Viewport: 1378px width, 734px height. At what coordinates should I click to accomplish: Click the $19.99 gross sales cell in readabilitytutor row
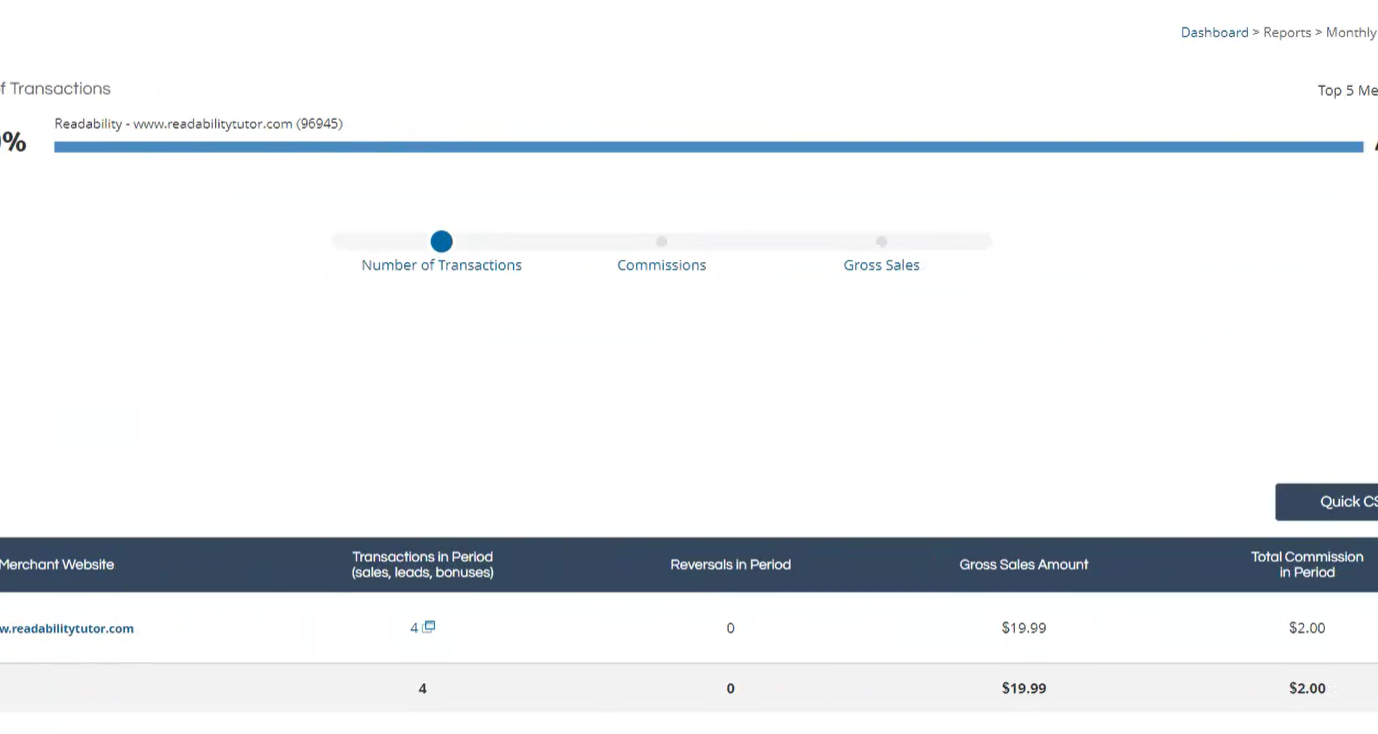[x=1023, y=628]
